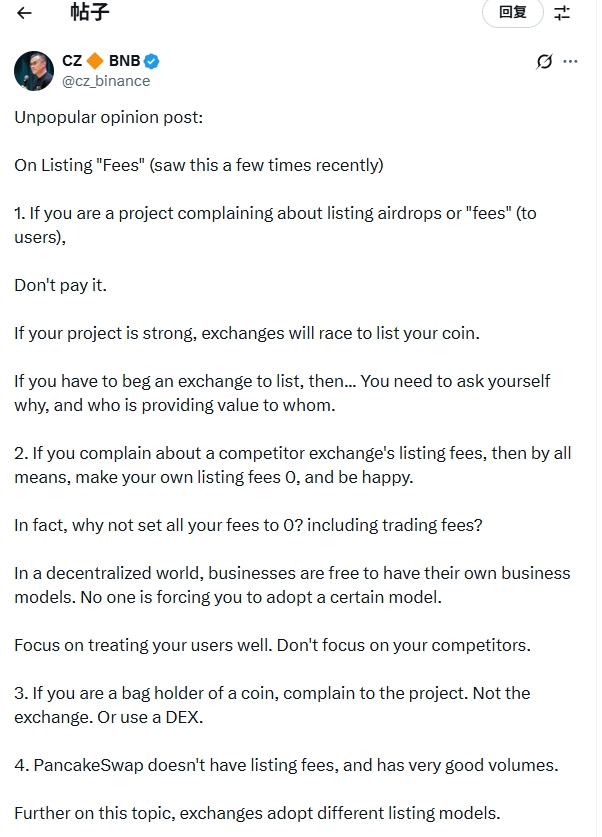Click the Grok icon on the post
This screenshot has height=837, width=602.
544,61
